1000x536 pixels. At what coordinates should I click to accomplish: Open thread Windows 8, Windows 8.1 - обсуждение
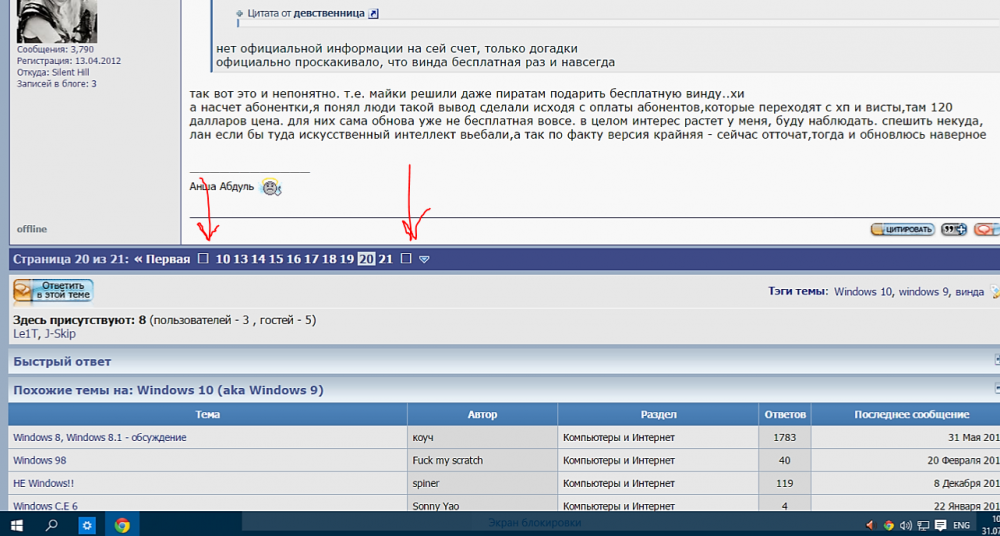tap(99, 438)
